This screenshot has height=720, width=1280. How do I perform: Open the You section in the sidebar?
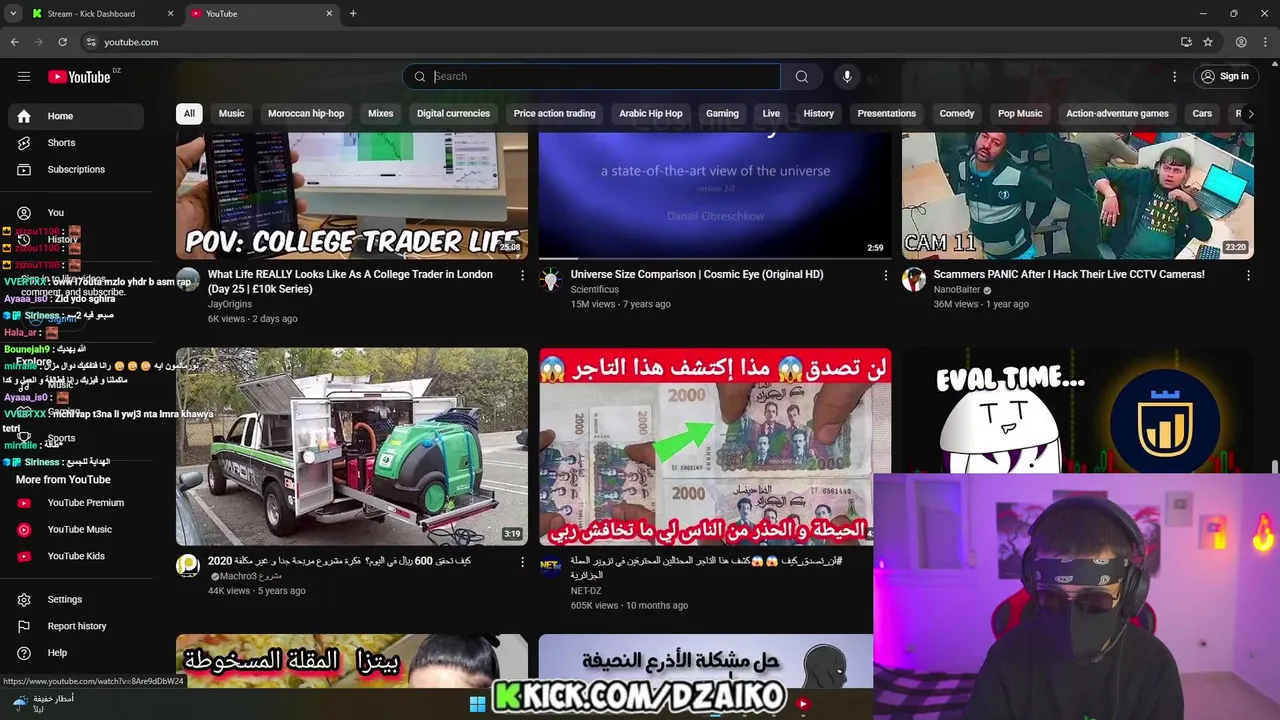(76, 213)
